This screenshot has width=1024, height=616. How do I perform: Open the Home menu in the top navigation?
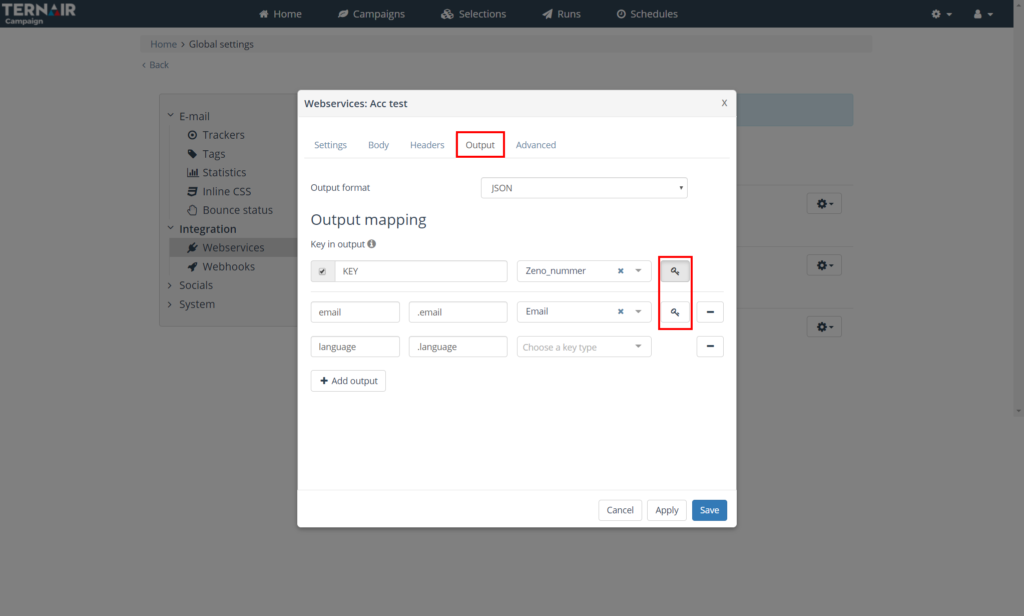pos(280,14)
